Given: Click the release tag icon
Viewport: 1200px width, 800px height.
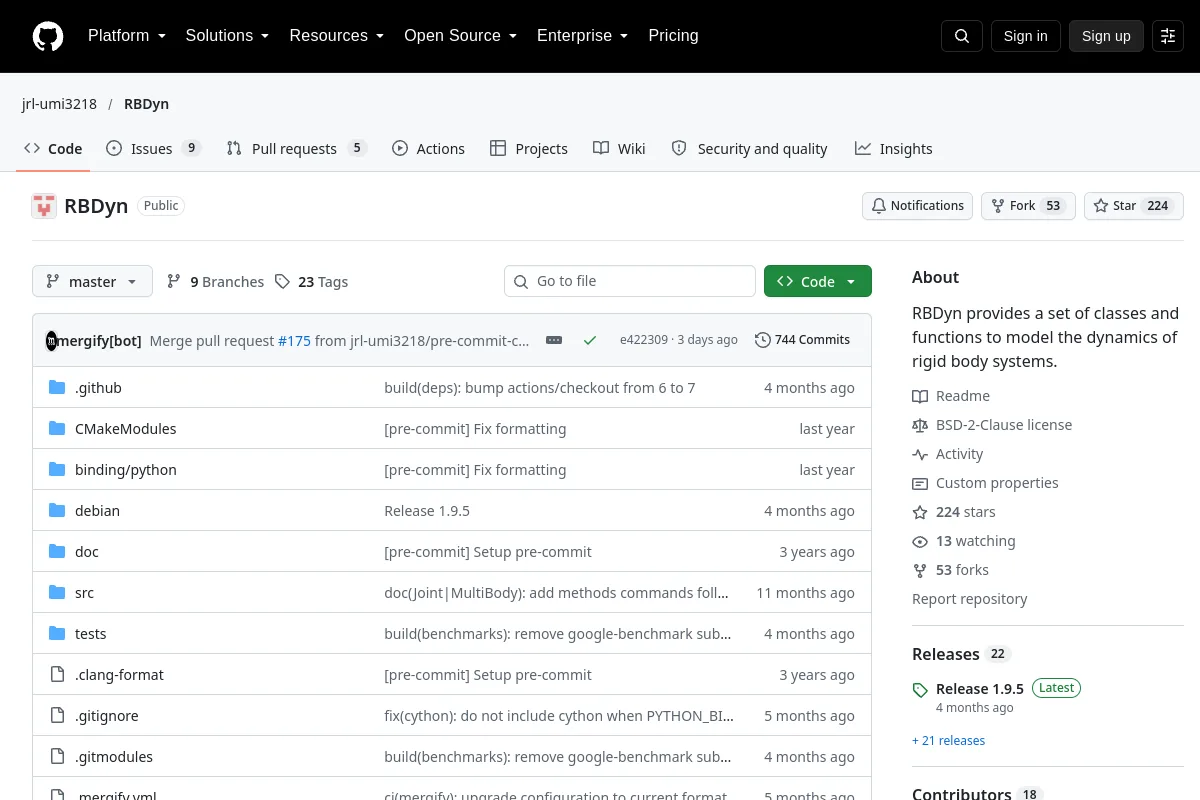Looking at the screenshot, I should coord(920,690).
